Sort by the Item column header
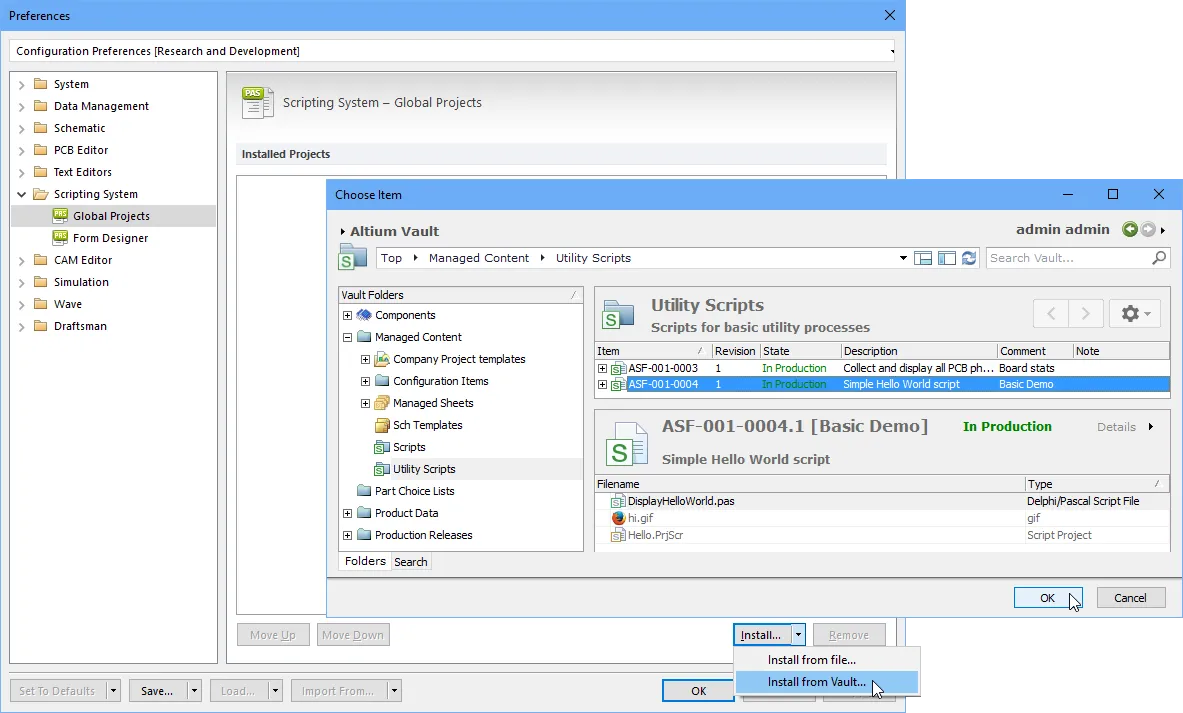This screenshot has height=713, width=1183. click(653, 351)
